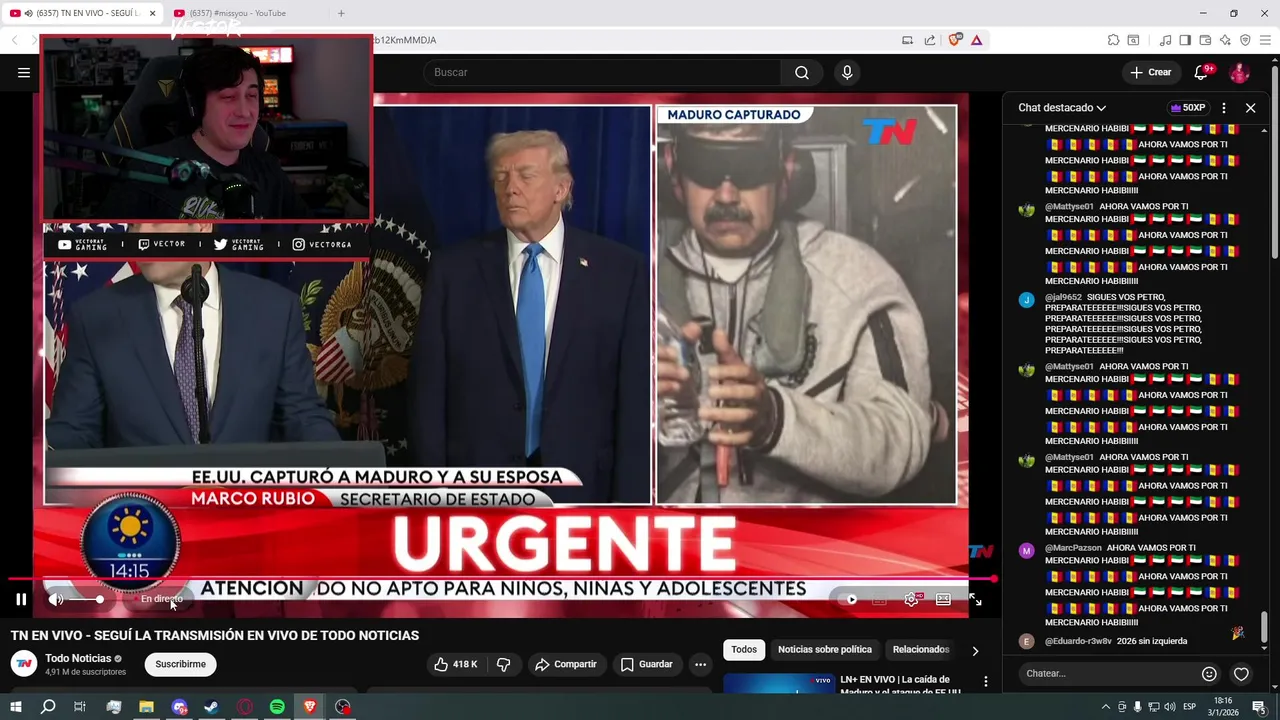Open media control music-note icon
This screenshot has width=1280, height=720.
pyautogui.click(x=1165, y=40)
